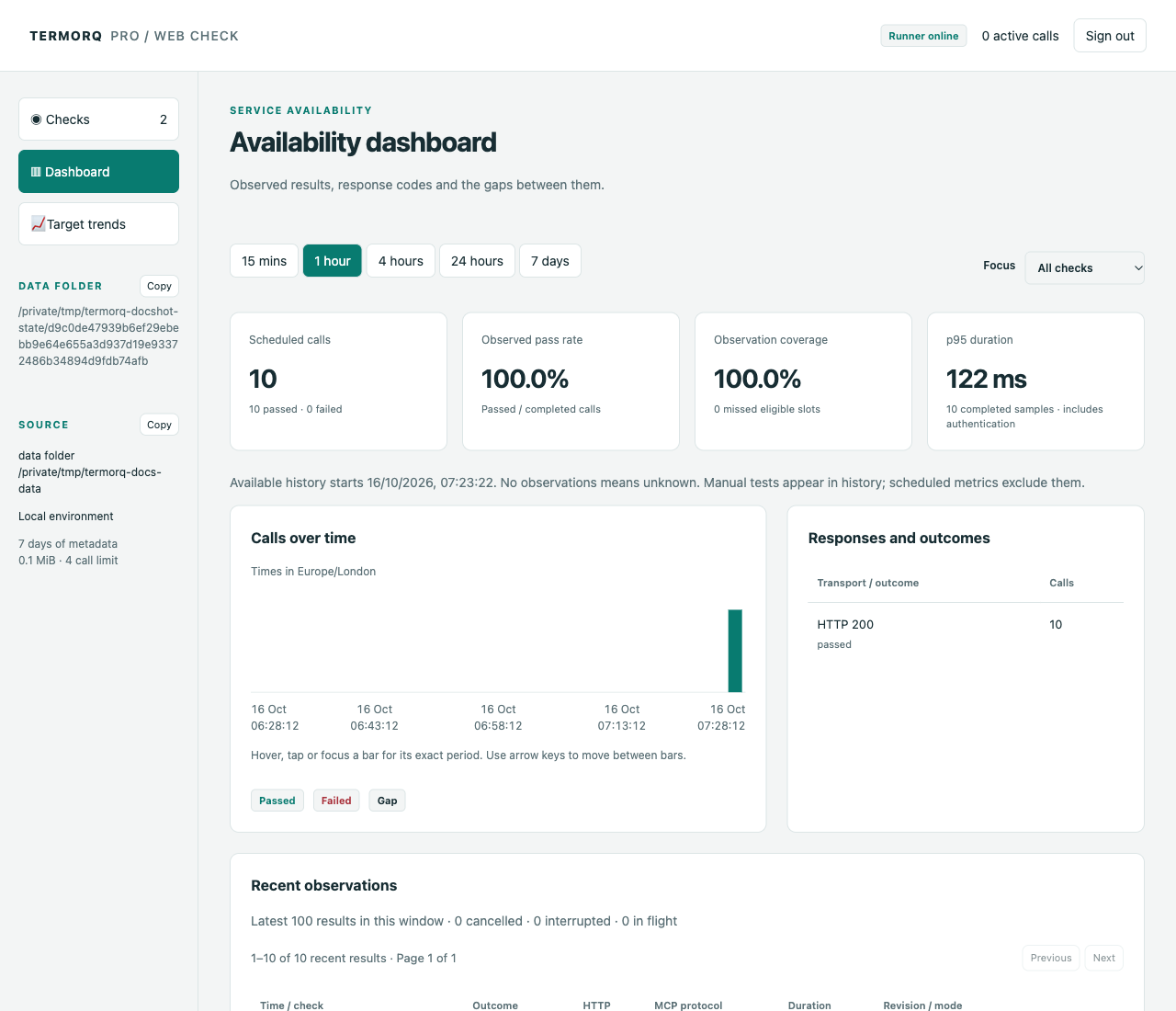
Task: Select the Dashboard sidebar item
Action: 98,172
